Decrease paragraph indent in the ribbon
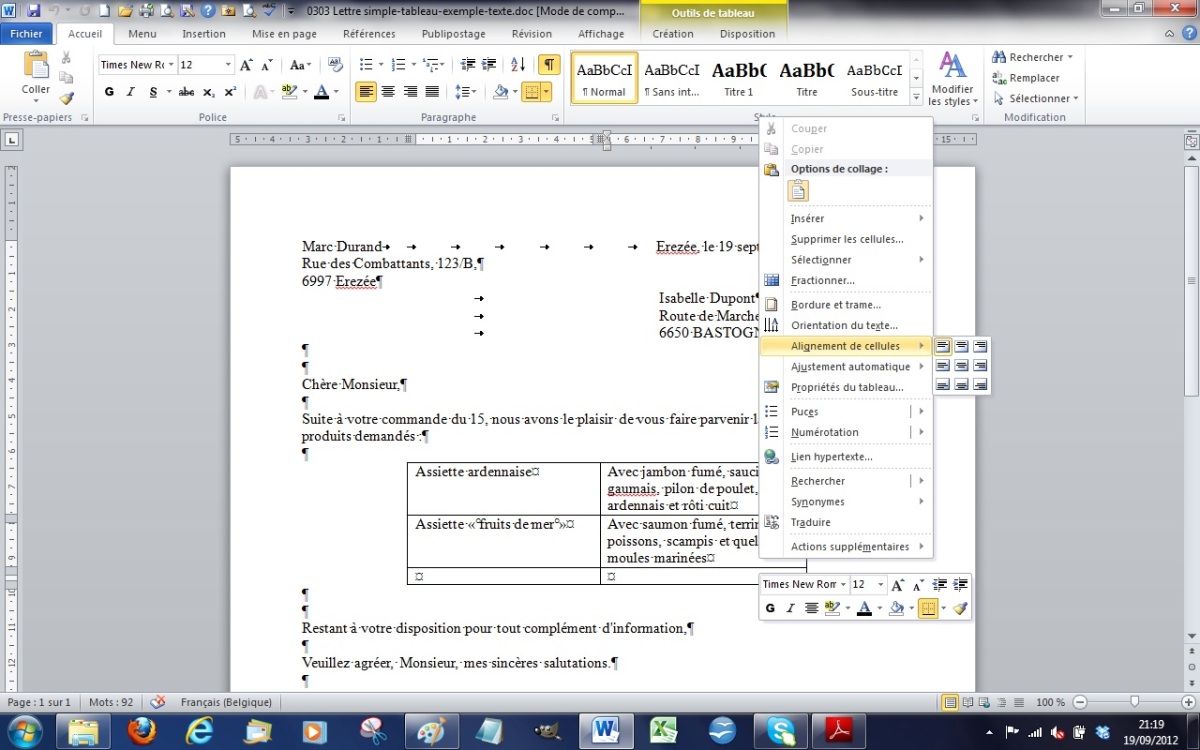 [x=469, y=65]
